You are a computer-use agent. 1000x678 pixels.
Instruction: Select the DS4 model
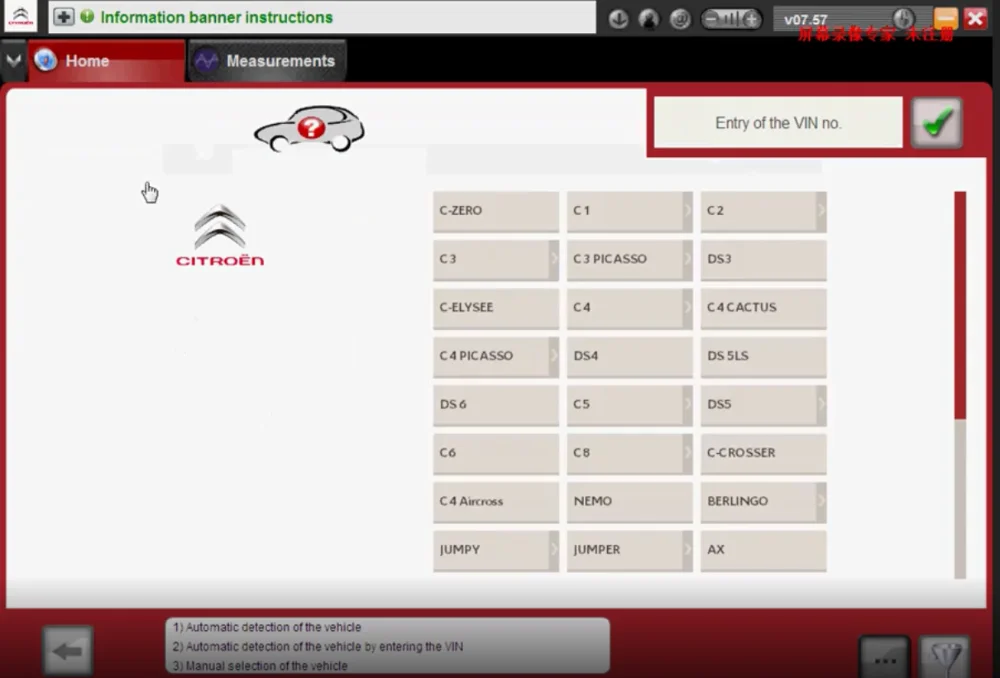coord(629,357)
